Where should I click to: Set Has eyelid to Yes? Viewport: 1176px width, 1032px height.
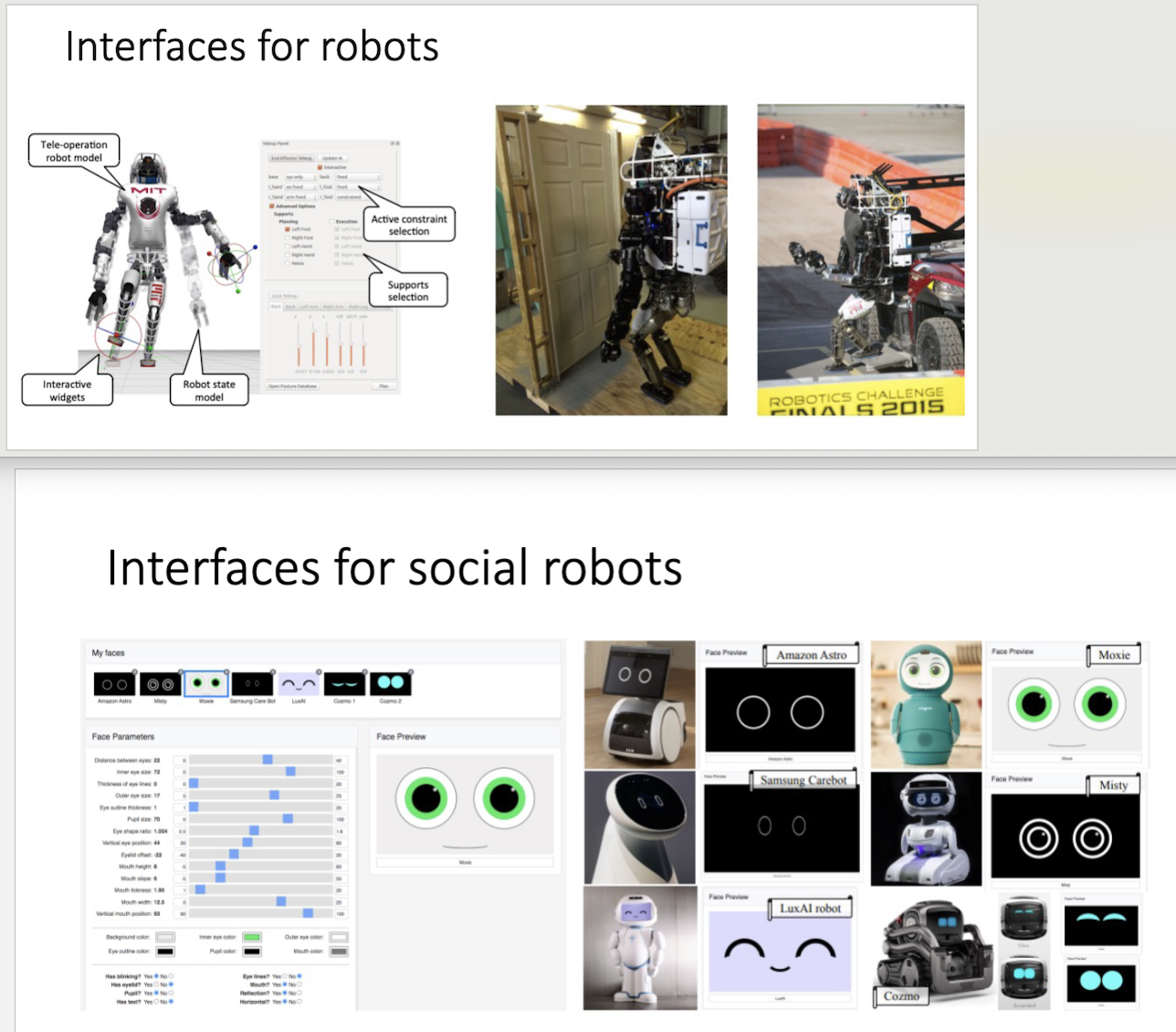pos(156,985)
